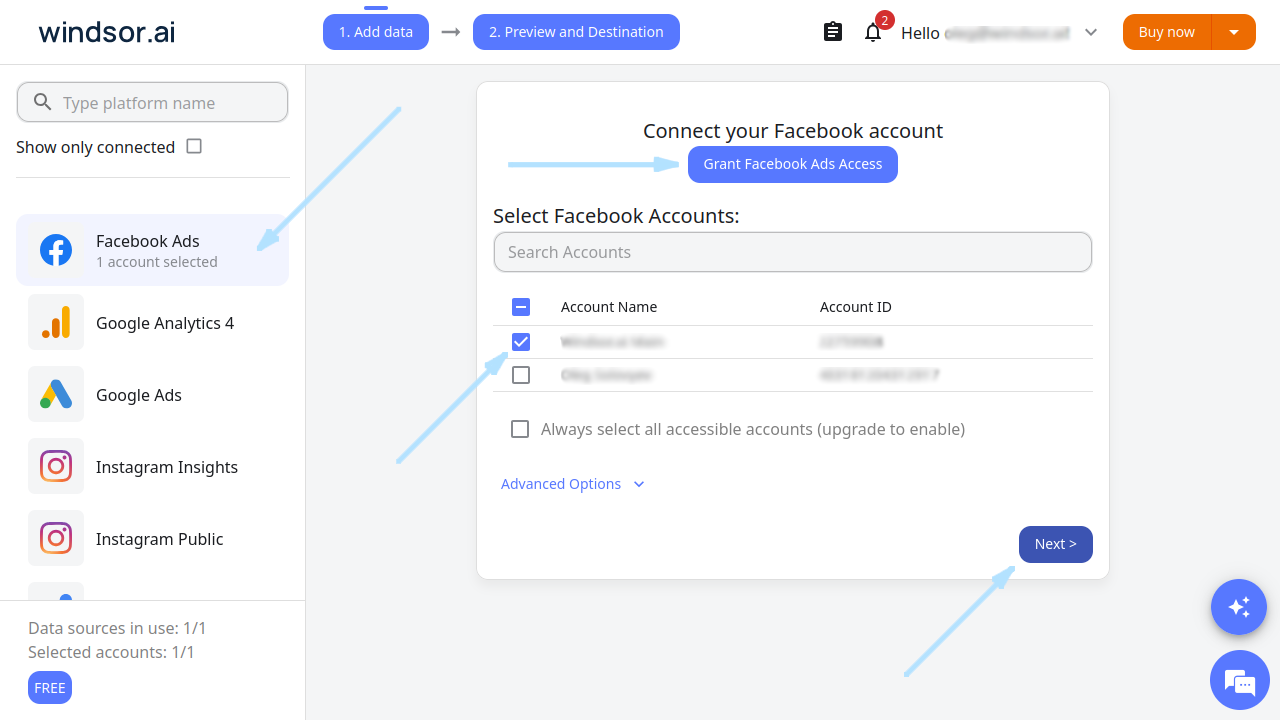Uncheck the first Facebook account row
This screenshot has height=720, width=1280.
click(520, 342)
